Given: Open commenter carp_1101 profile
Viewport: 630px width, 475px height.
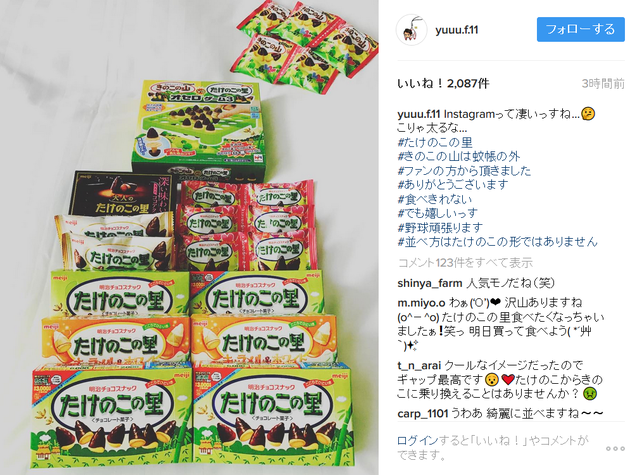Looking at the screenshot, I should (422, 414).
